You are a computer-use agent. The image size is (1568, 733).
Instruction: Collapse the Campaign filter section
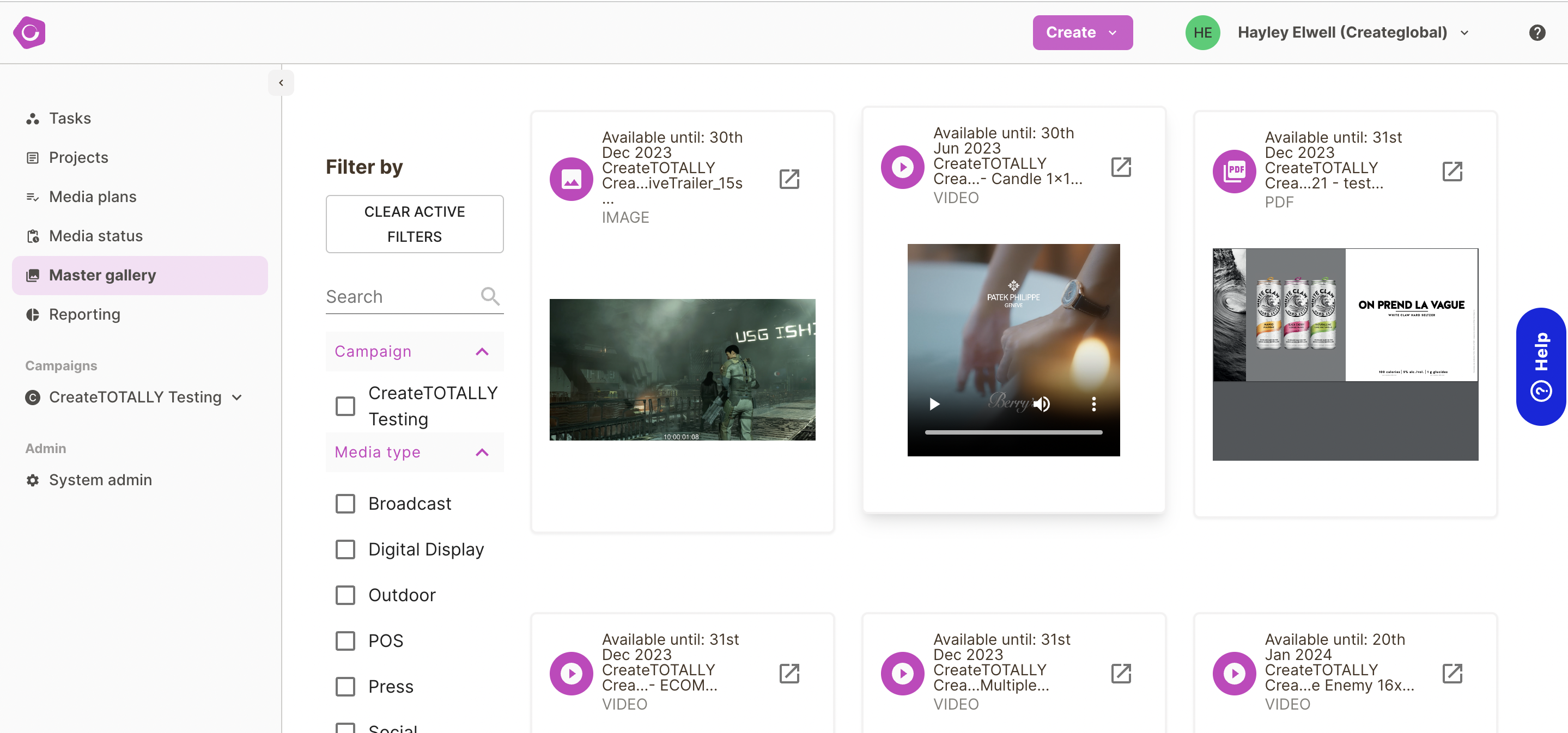[414, 352]
